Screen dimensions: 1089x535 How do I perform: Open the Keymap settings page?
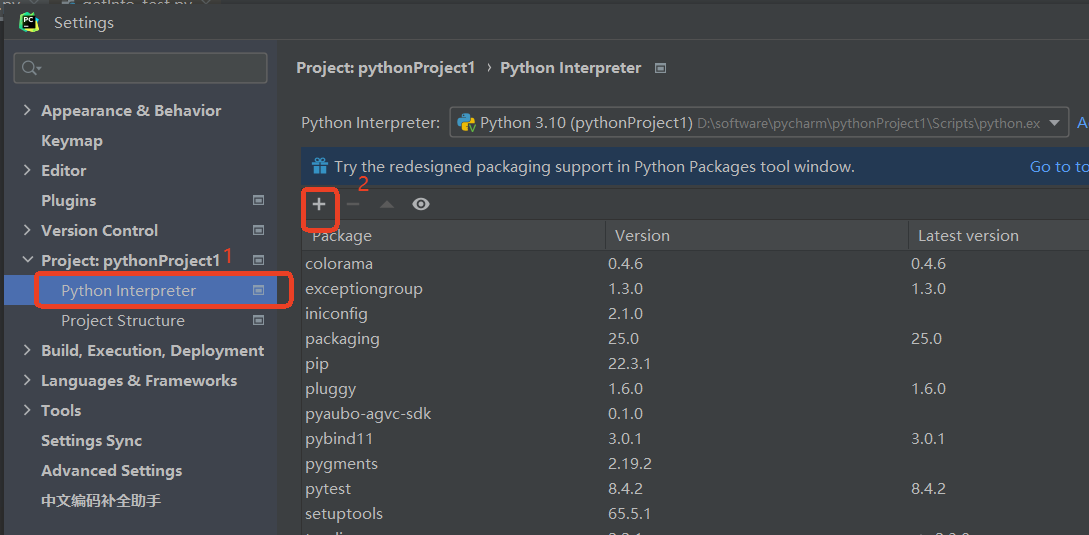coord(71,141)
